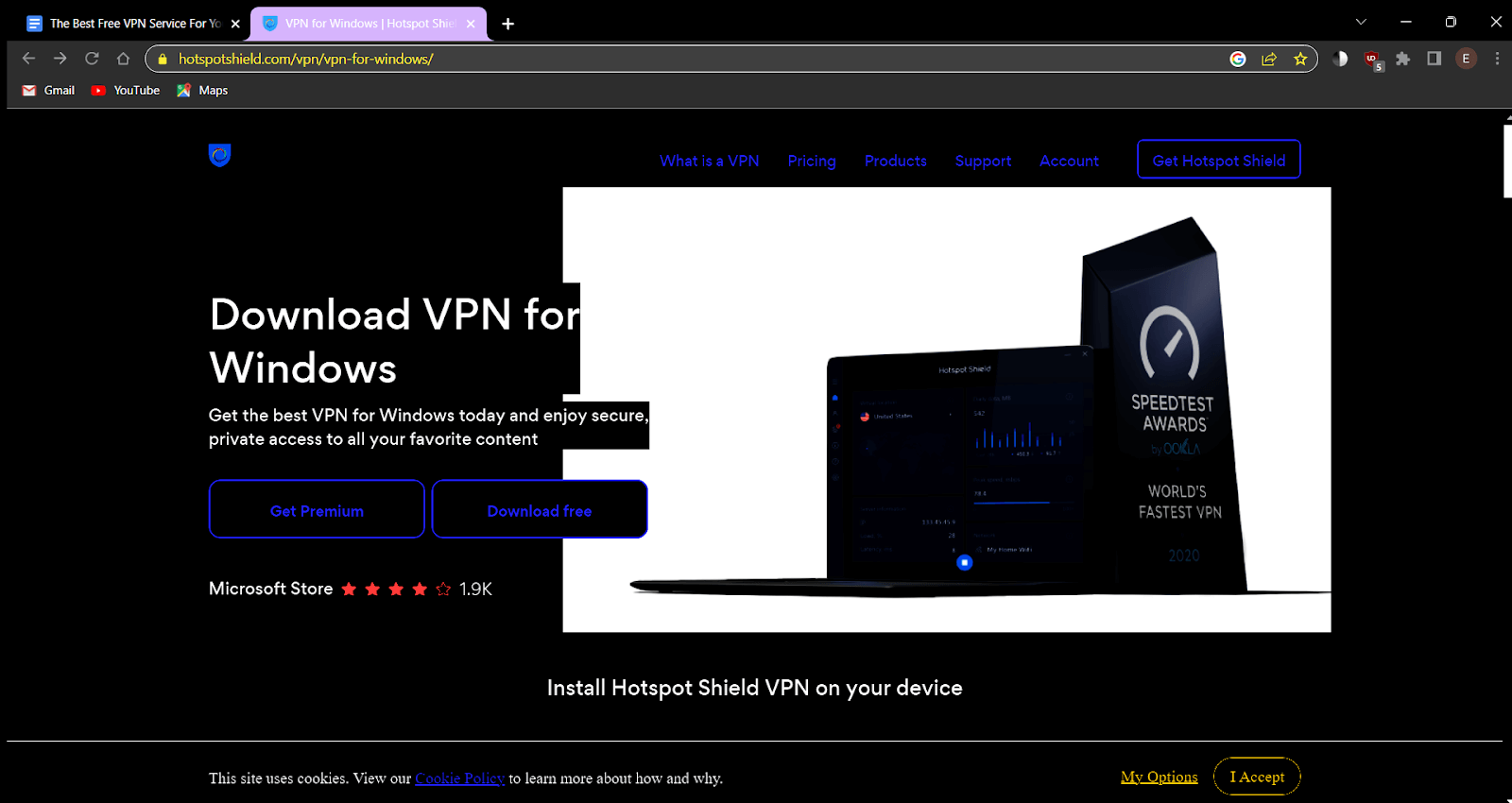This screenshot has height=803, width=1512.
Task: Restore down the browser window
Action: click(x=1451, y=22)
